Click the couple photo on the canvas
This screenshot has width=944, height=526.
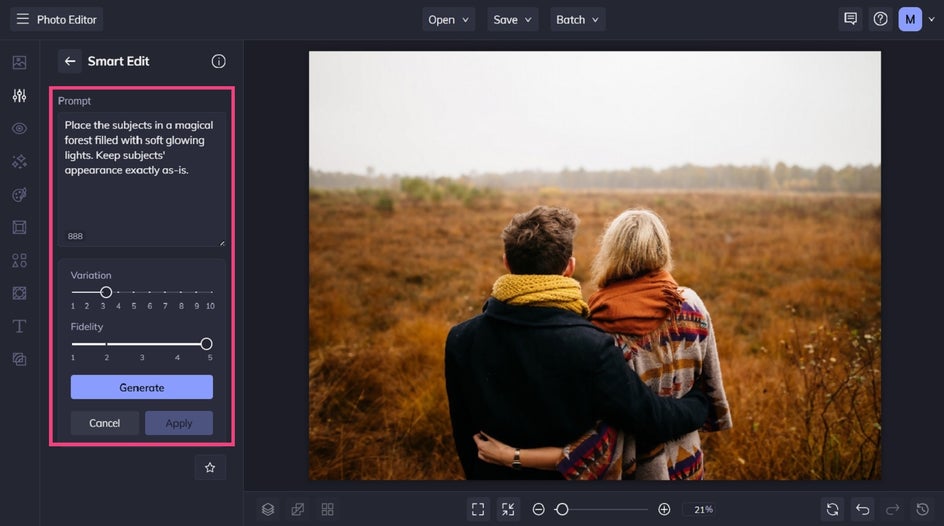[x=595, y=265]
